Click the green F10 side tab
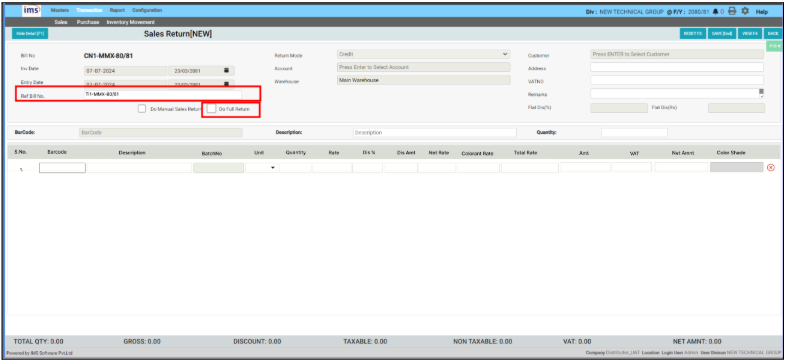The image size is (786, 361). coord(774,46)
